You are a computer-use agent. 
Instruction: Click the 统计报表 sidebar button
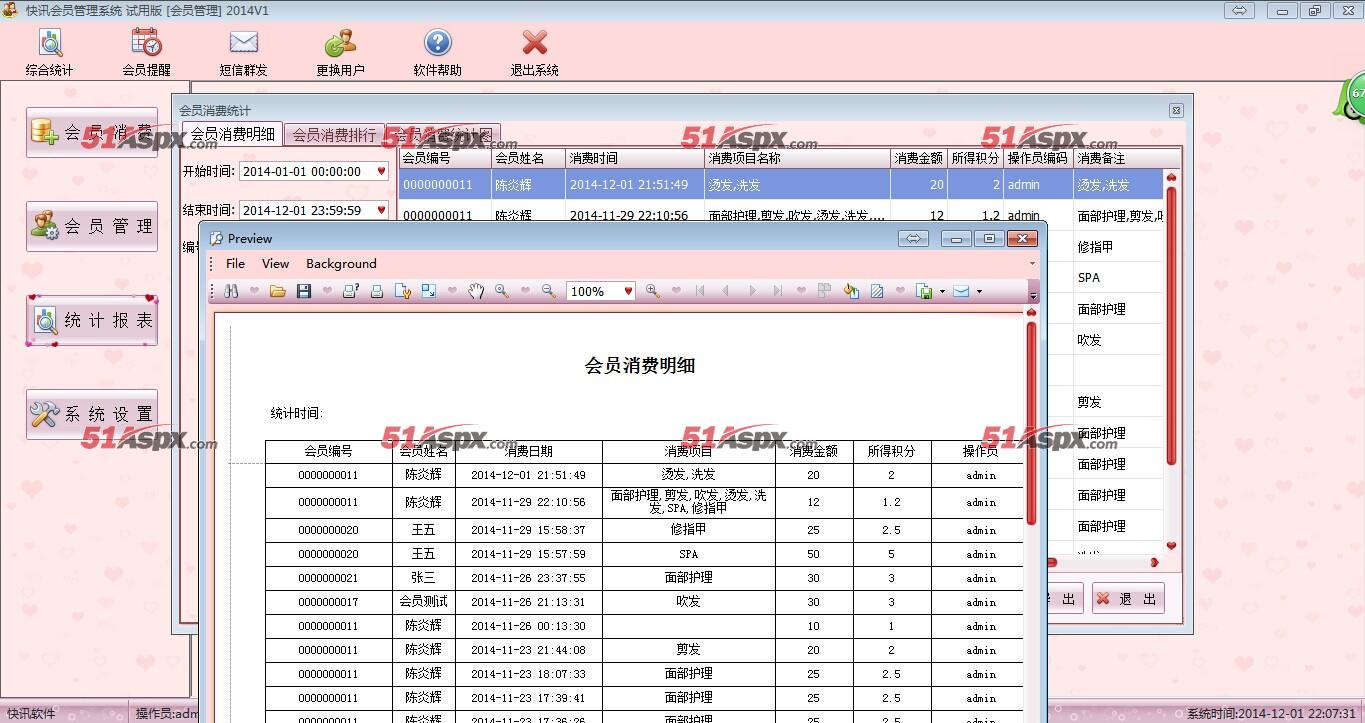click(92, 321)
